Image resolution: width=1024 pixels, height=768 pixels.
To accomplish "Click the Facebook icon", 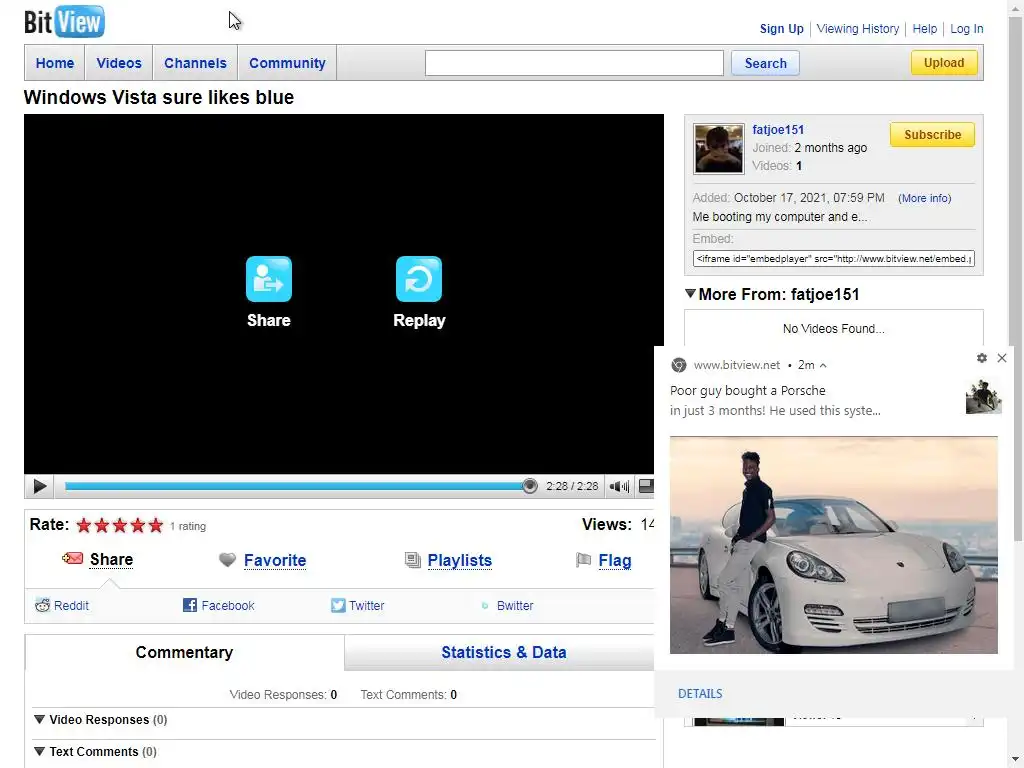I will [190, 605].
